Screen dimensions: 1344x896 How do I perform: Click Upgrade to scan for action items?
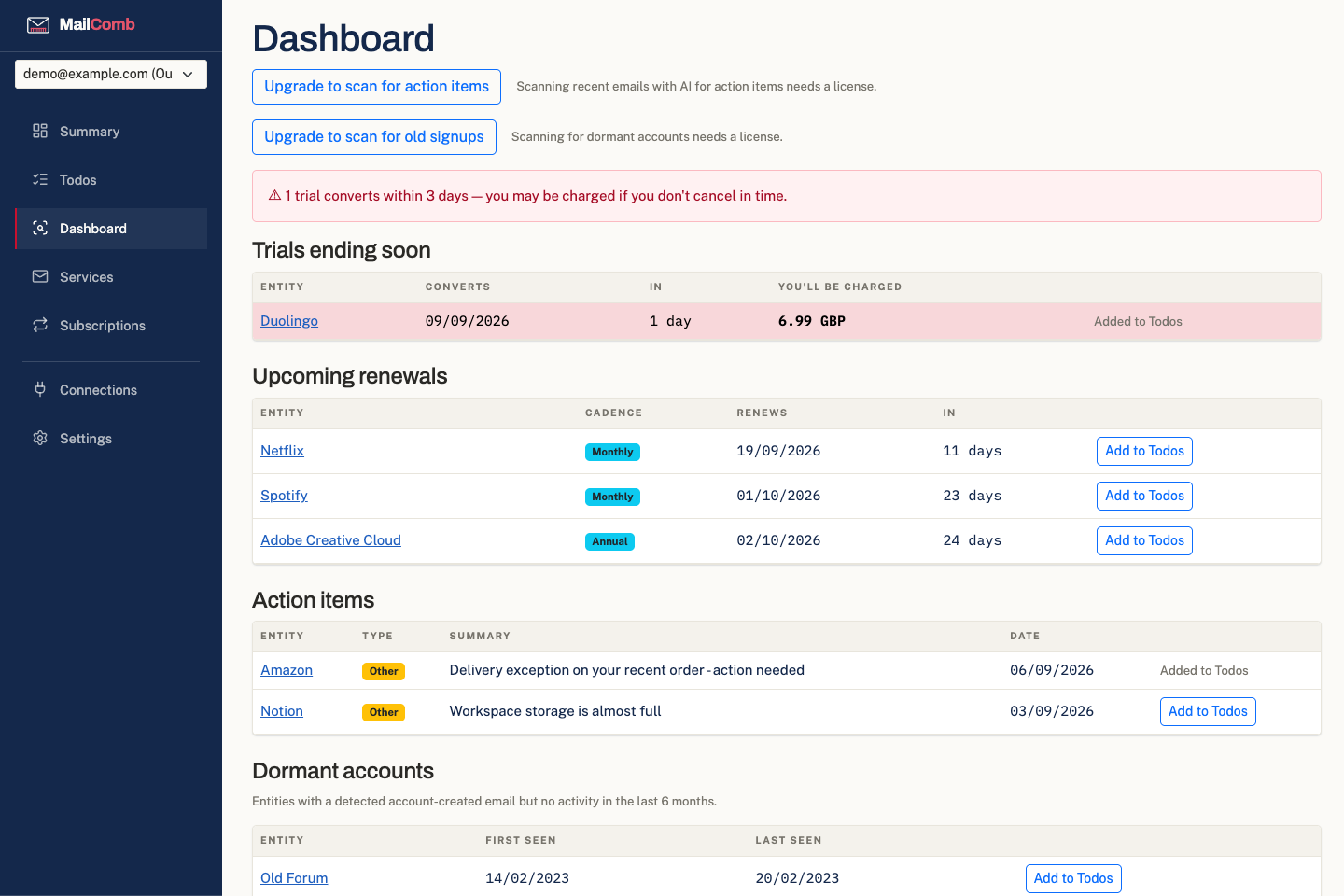click(376, 87)
